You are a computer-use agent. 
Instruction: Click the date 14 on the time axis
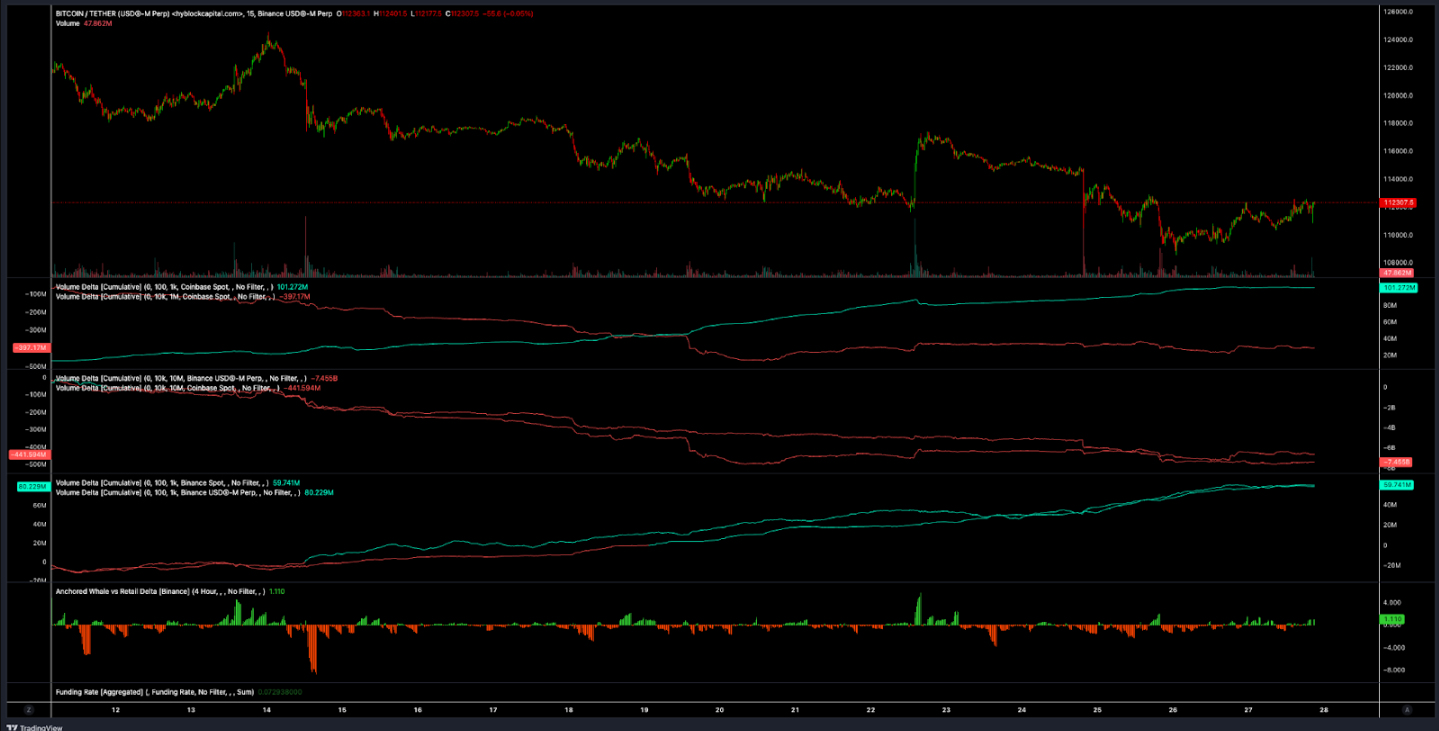point(267,710)
